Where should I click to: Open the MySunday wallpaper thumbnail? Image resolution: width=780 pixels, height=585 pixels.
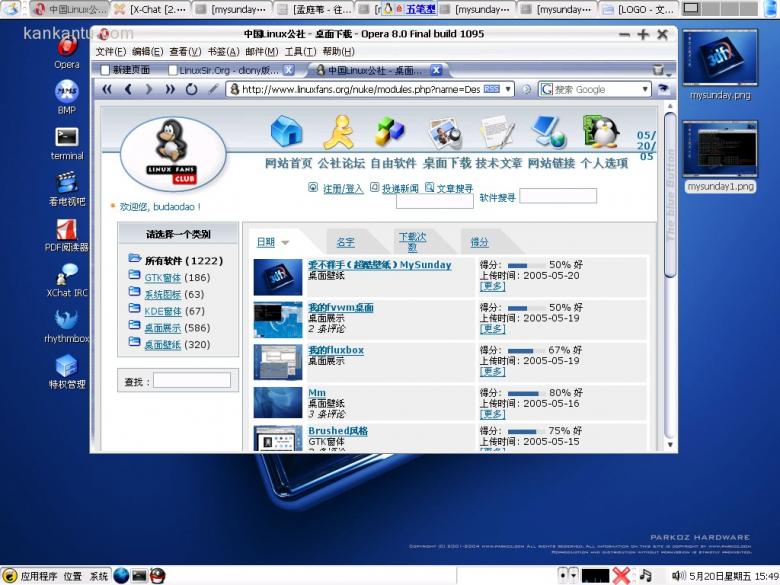point(278,278)
